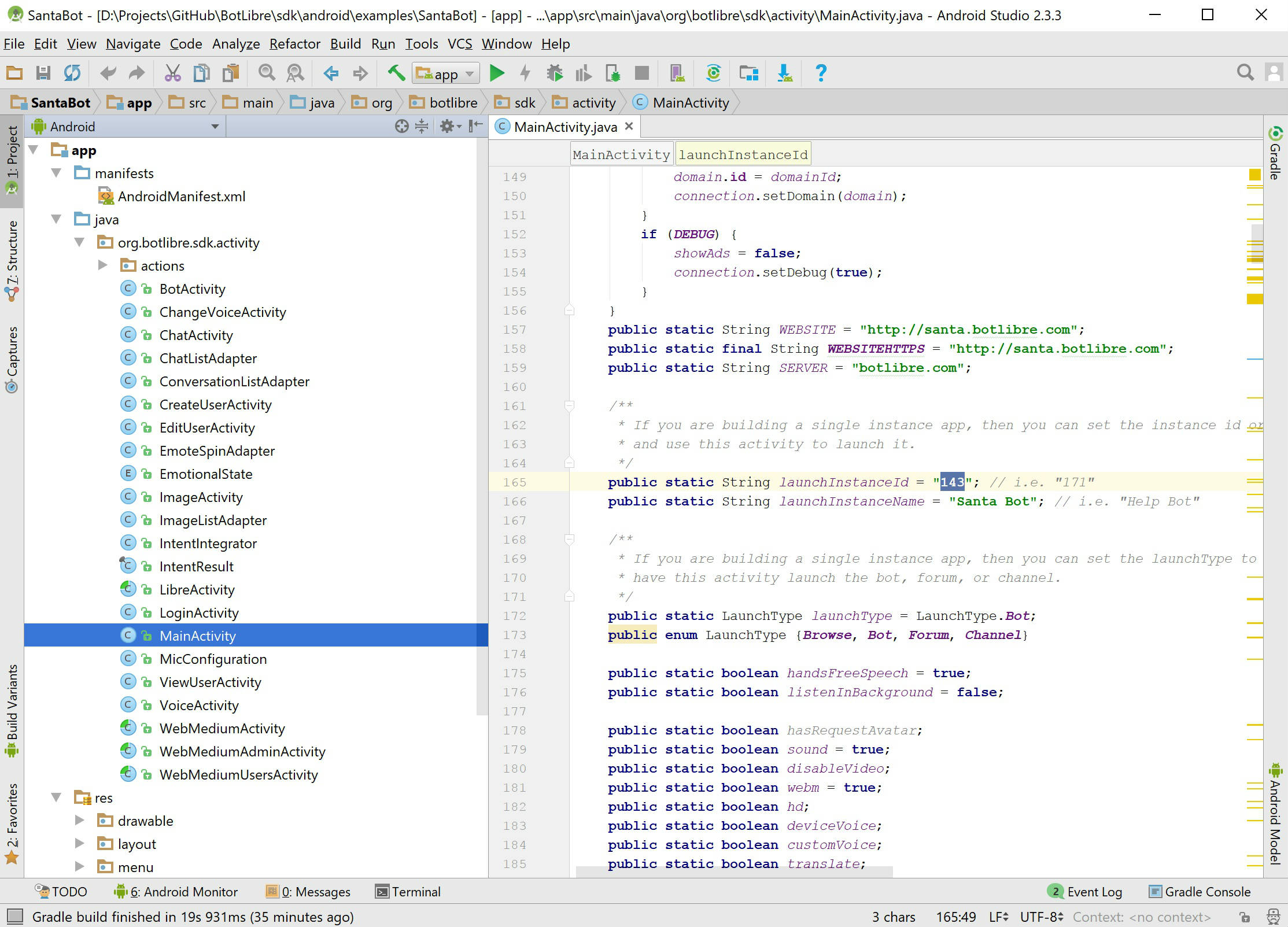Viewport: 1288px width, 927px height.
Task: Open the Gradle Console button
Action: pyautogui.click(x=1200, y=892)
